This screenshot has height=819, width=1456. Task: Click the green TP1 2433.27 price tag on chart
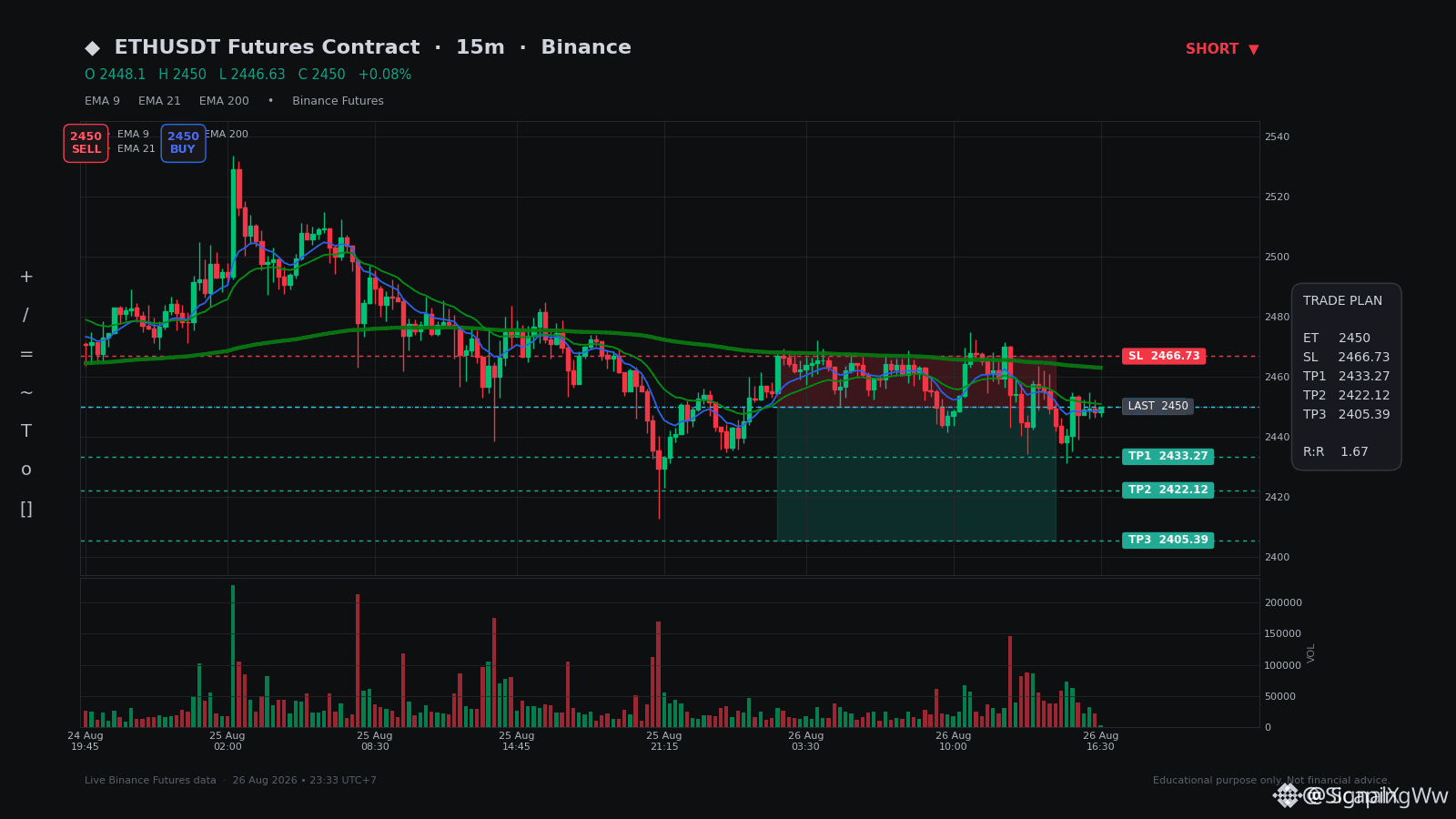click(1168, 456)
